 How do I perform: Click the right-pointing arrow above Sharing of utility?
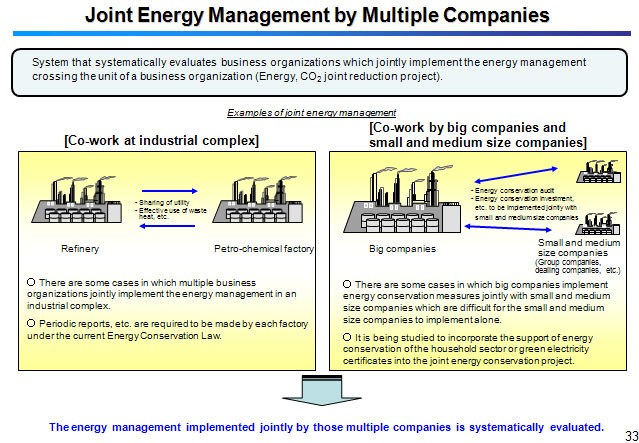click(x=170, y=191)
